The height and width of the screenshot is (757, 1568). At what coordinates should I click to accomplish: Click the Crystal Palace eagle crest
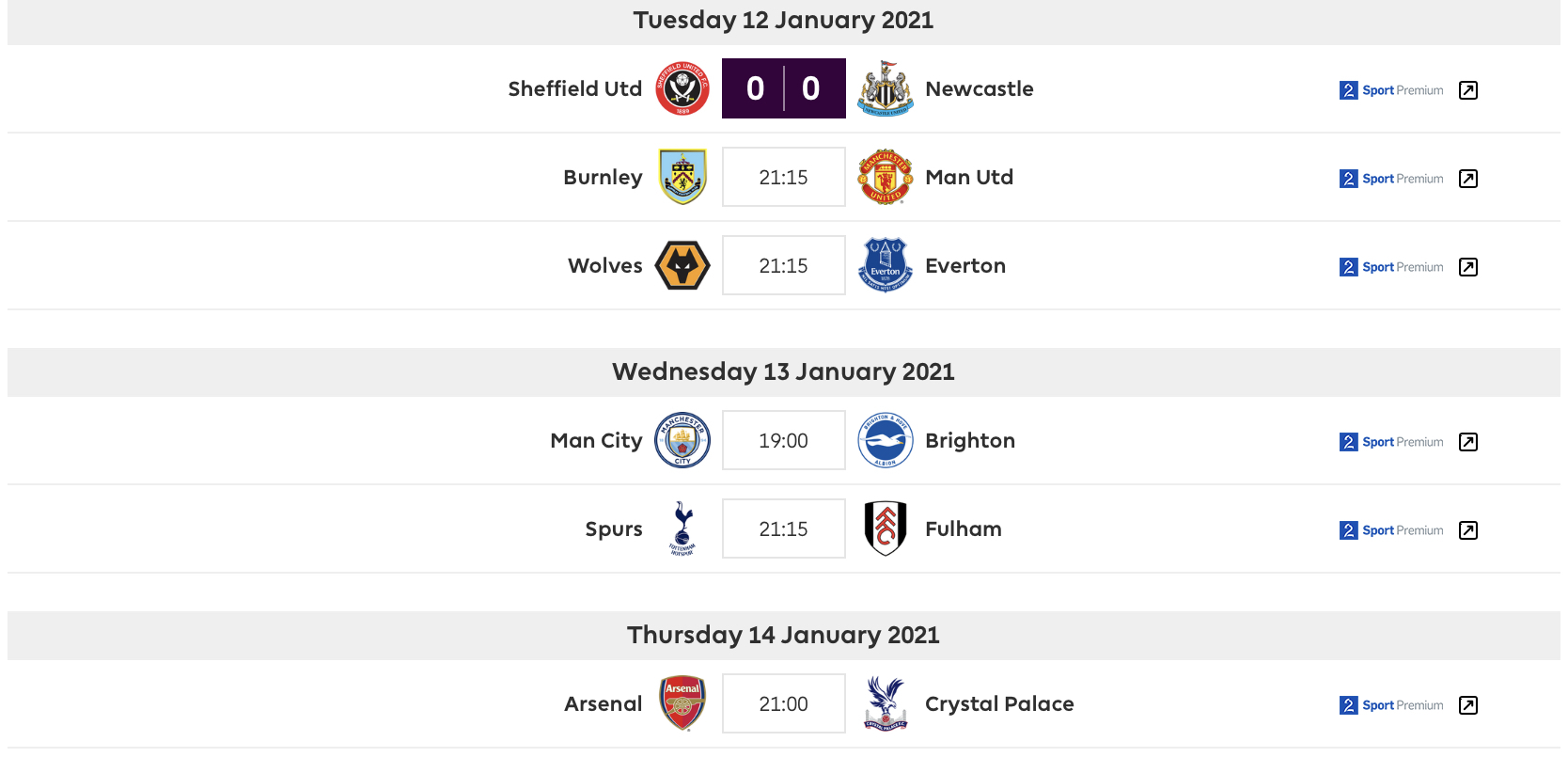886,703
